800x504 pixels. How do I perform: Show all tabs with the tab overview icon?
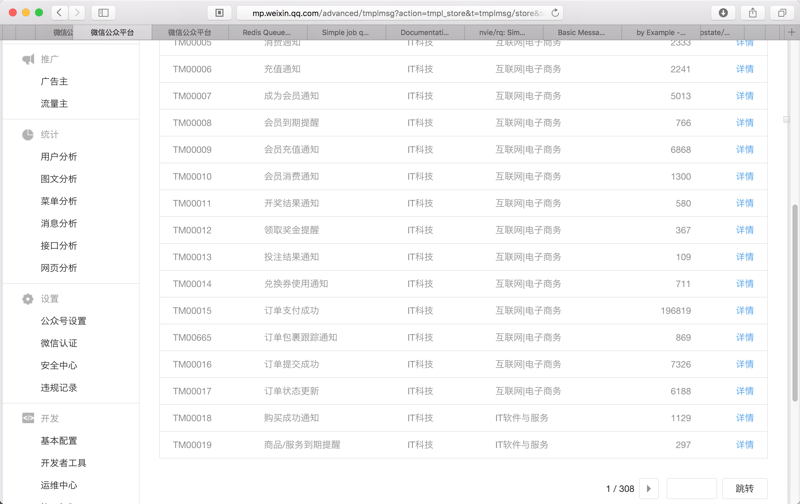pos(782,13)
